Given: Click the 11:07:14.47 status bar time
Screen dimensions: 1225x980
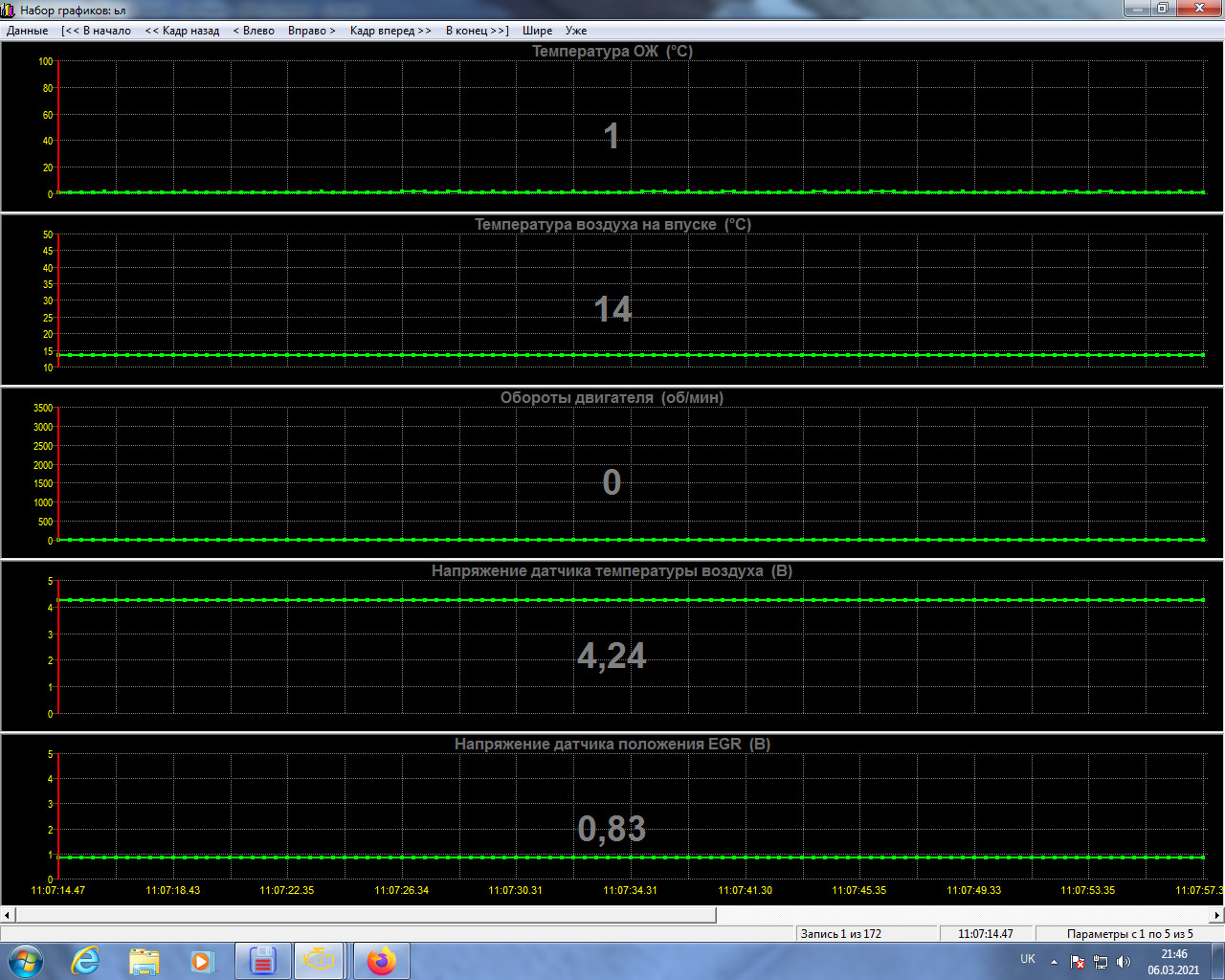Looking at the screenshot, I should tap(986, 934).
